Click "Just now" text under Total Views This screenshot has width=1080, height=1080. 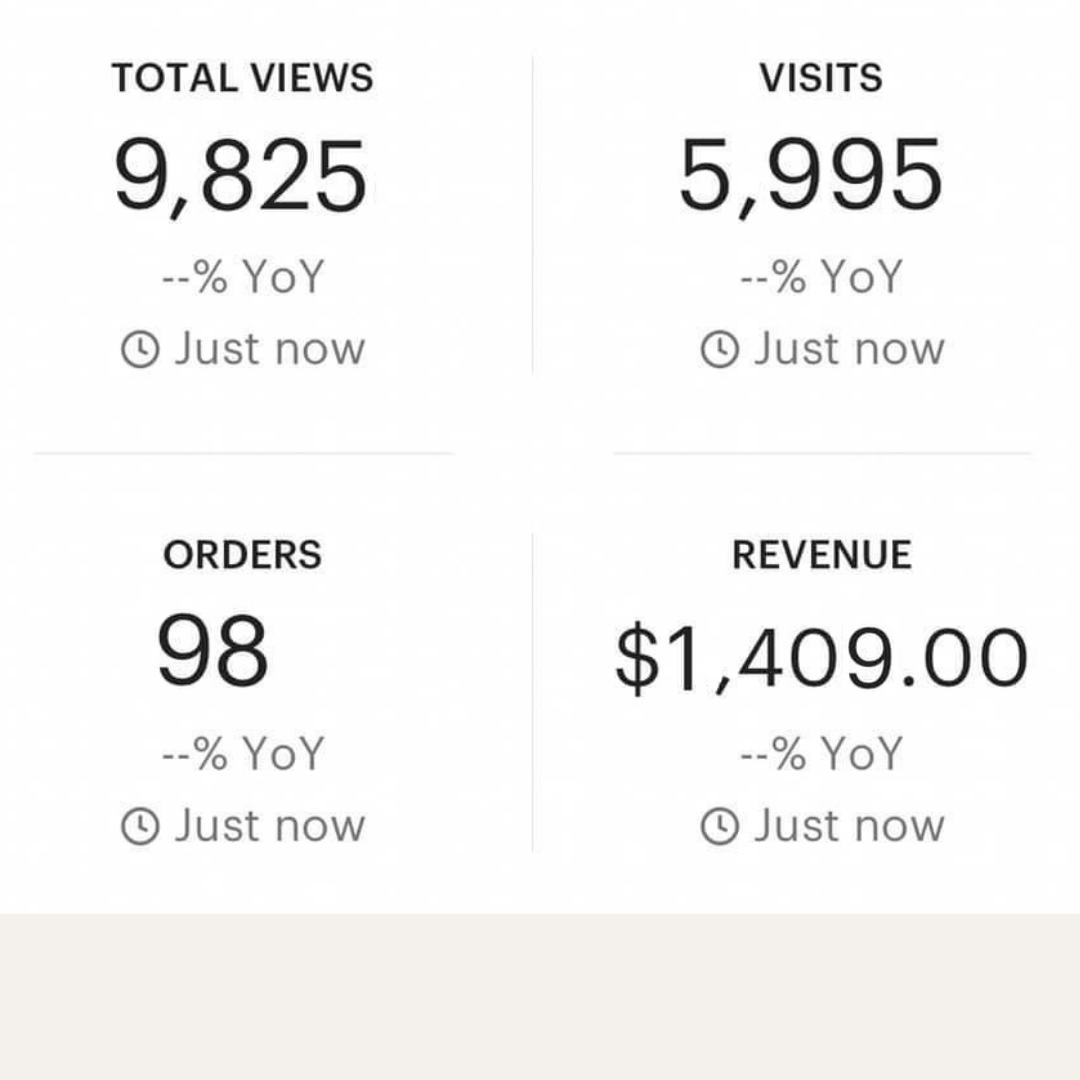point(270,349)
